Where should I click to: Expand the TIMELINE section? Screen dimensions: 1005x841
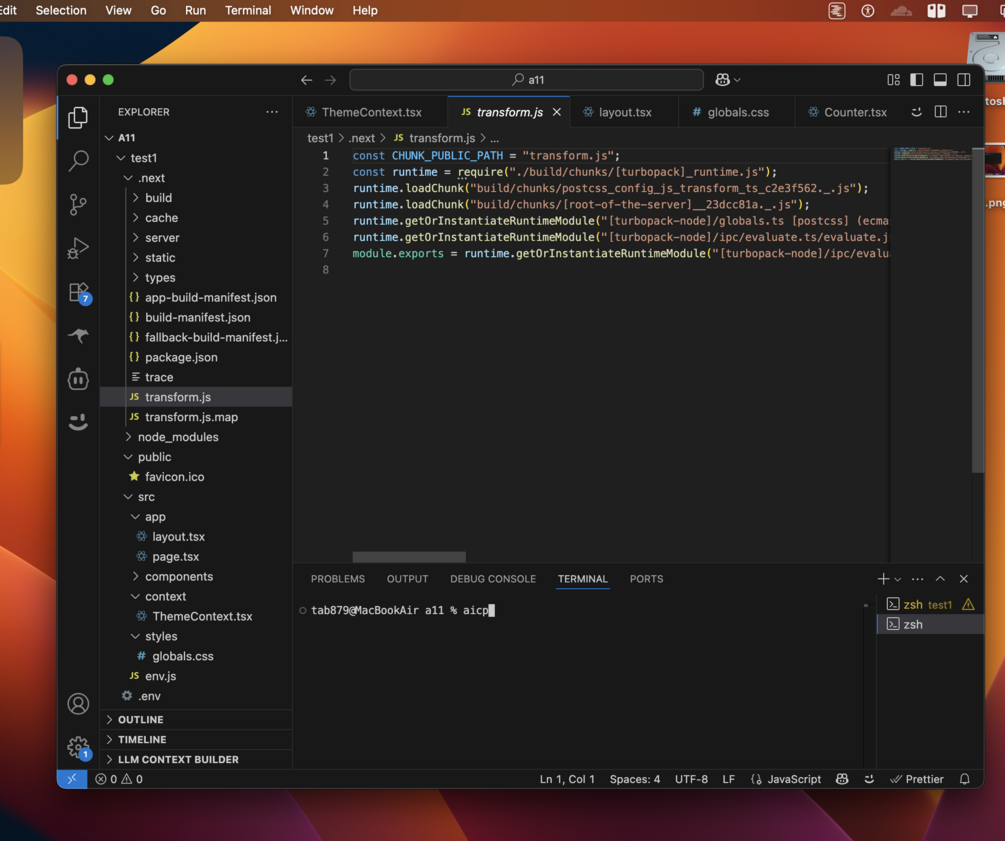coord(196,739)
